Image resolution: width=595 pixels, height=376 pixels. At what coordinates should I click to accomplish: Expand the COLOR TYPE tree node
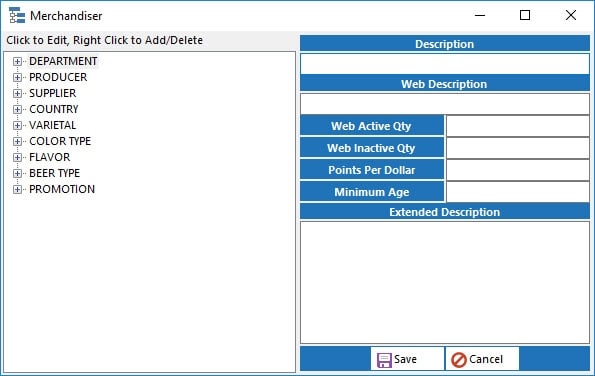click(x=17, y=142)
